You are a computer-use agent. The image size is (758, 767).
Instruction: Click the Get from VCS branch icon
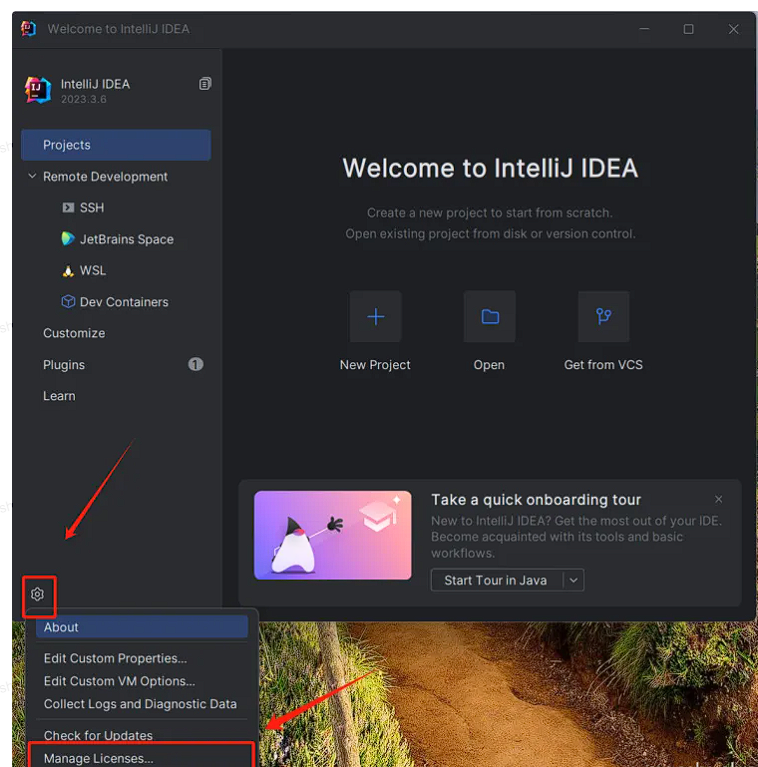[x=603, y=316]
